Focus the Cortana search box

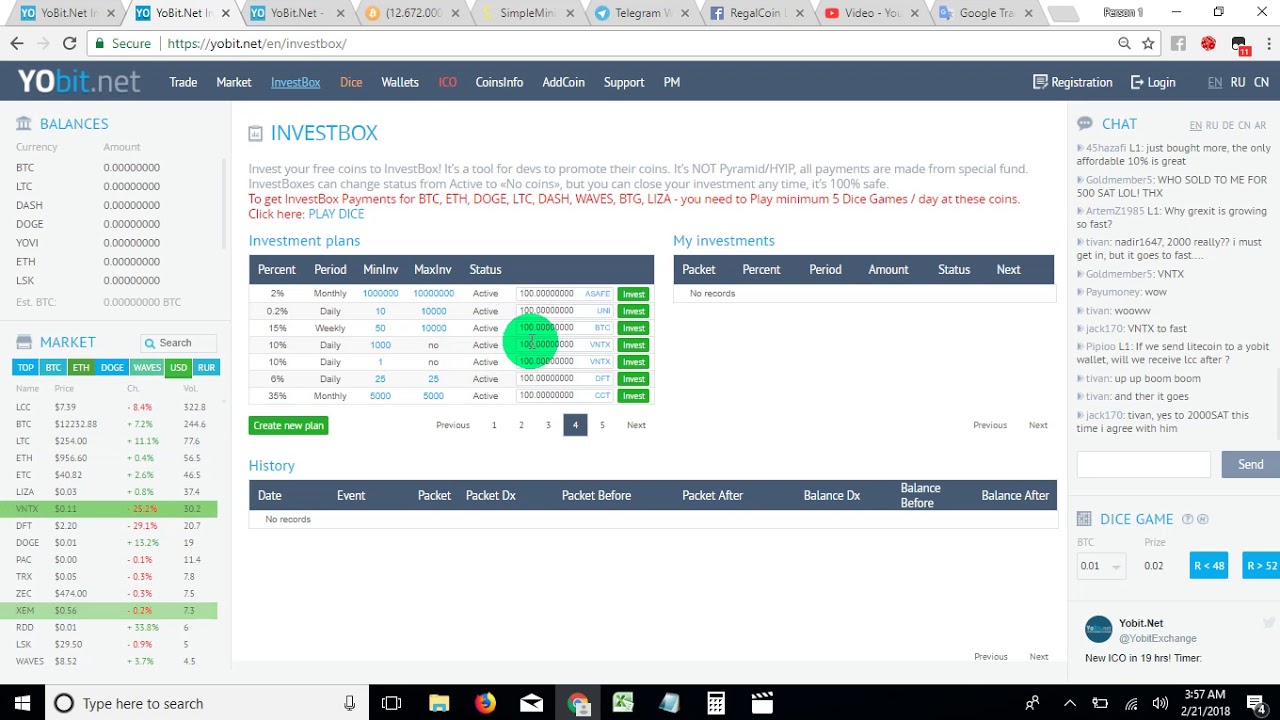tap(207, 703)
